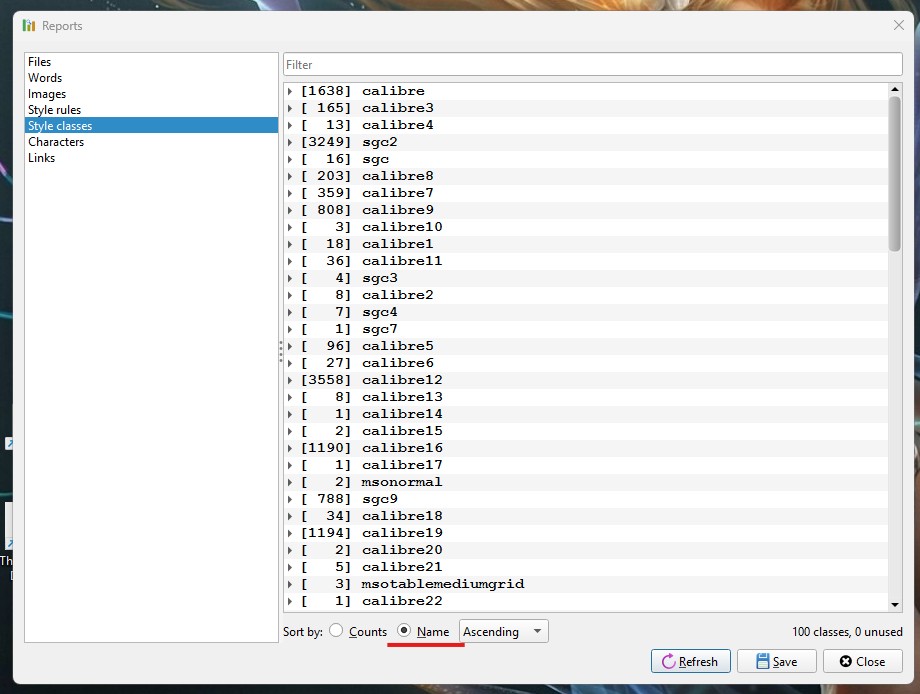
Task: Expand the calibre19 class row
Action: [x=290, y=533]
